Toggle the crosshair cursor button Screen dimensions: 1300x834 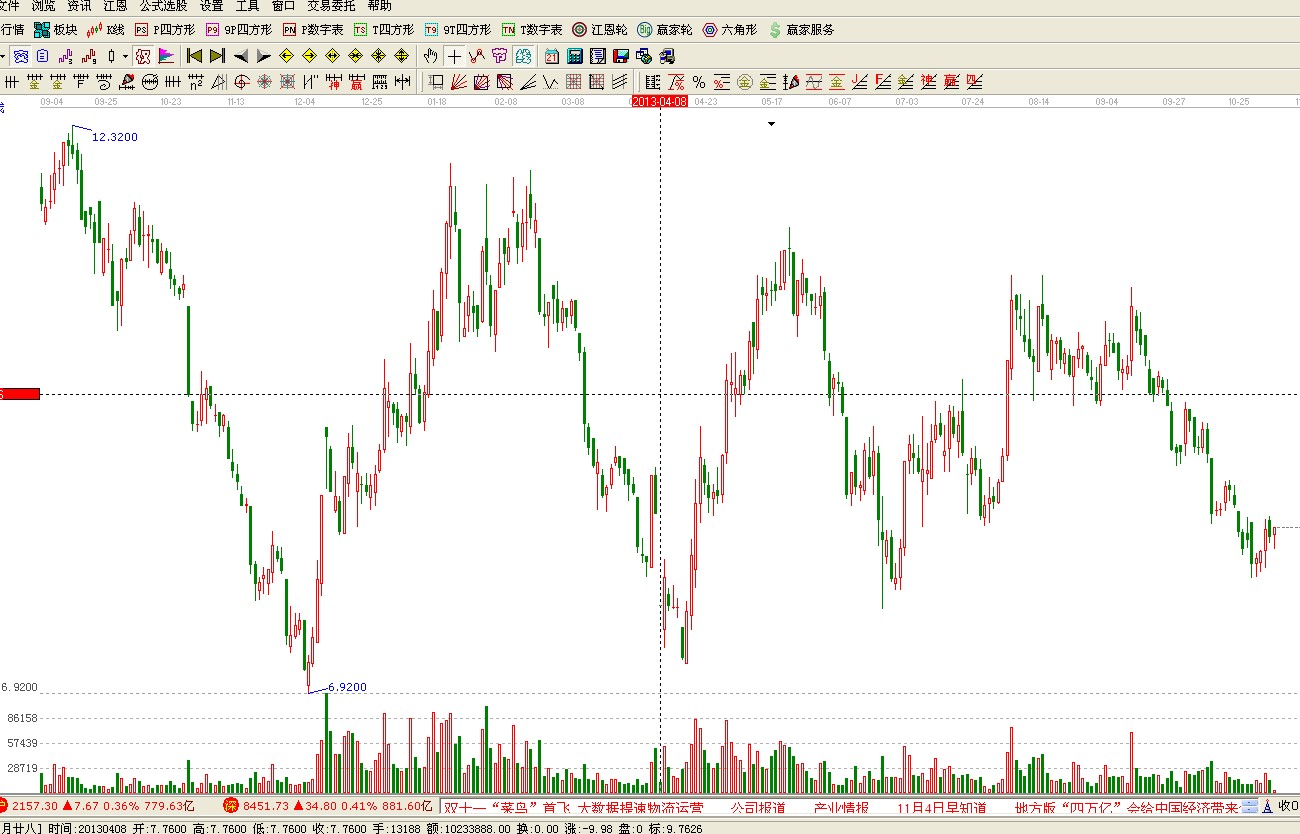(454, 56)
